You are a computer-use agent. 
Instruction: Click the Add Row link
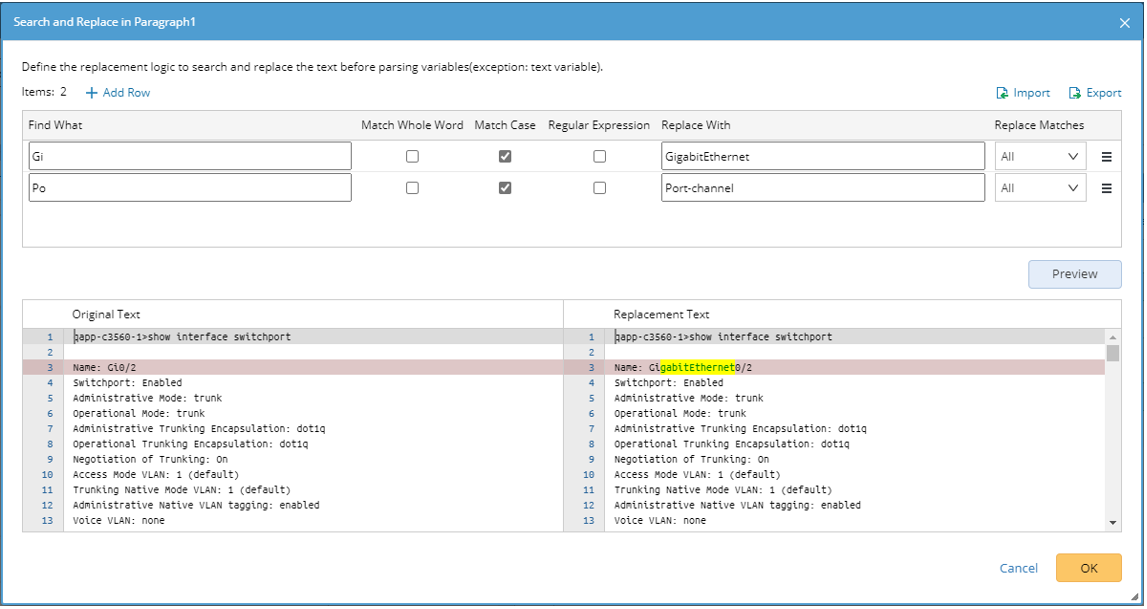pos(127,93)
